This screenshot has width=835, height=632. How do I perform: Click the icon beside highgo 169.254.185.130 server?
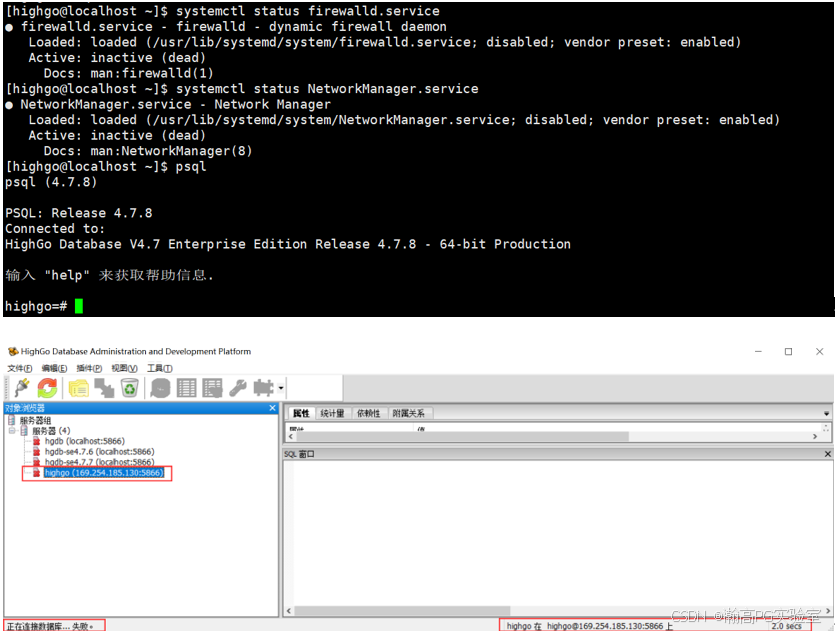pyautogui.click(x=36, y=473)
